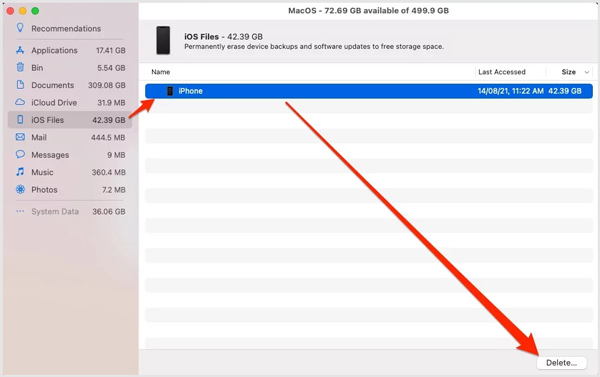This screenshot has width=600, height=377.
Task: Sort by the Last Accessed column
Action: pos(502,72)
